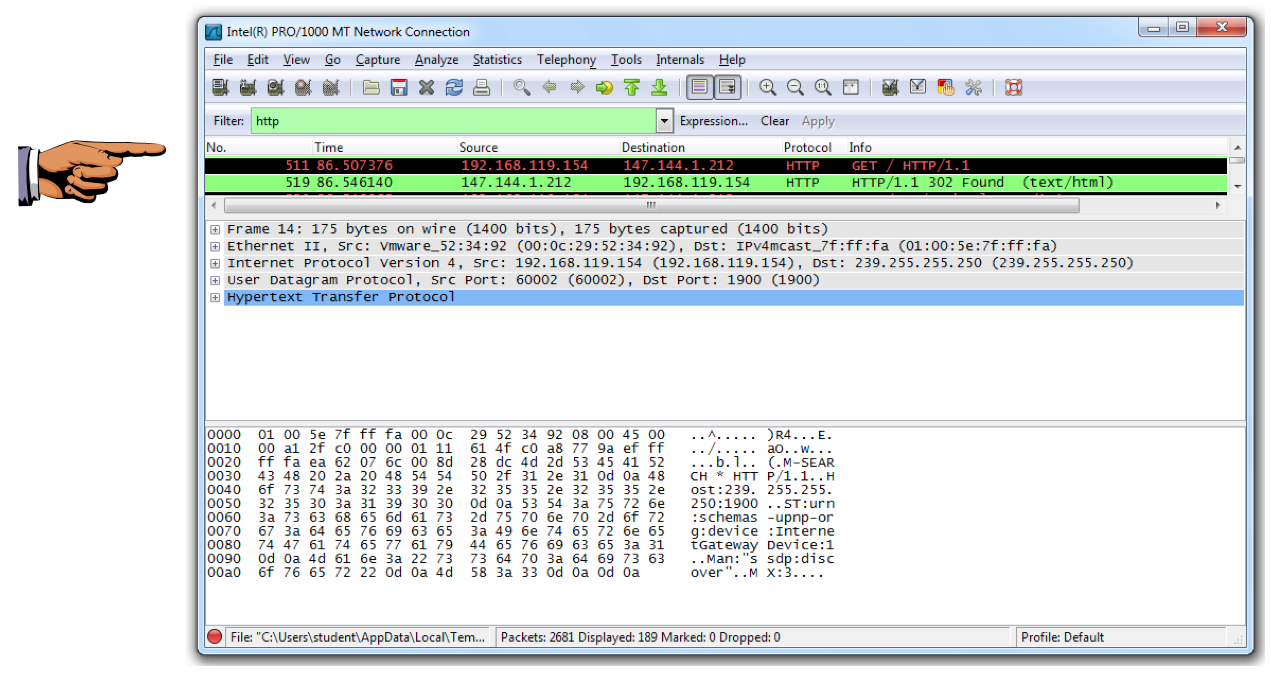Image resolution: width=1271 pixels, height=673 pixels.
Task: Select packet 511 GET / HTTP/1.1
Action: pos(716,165)
